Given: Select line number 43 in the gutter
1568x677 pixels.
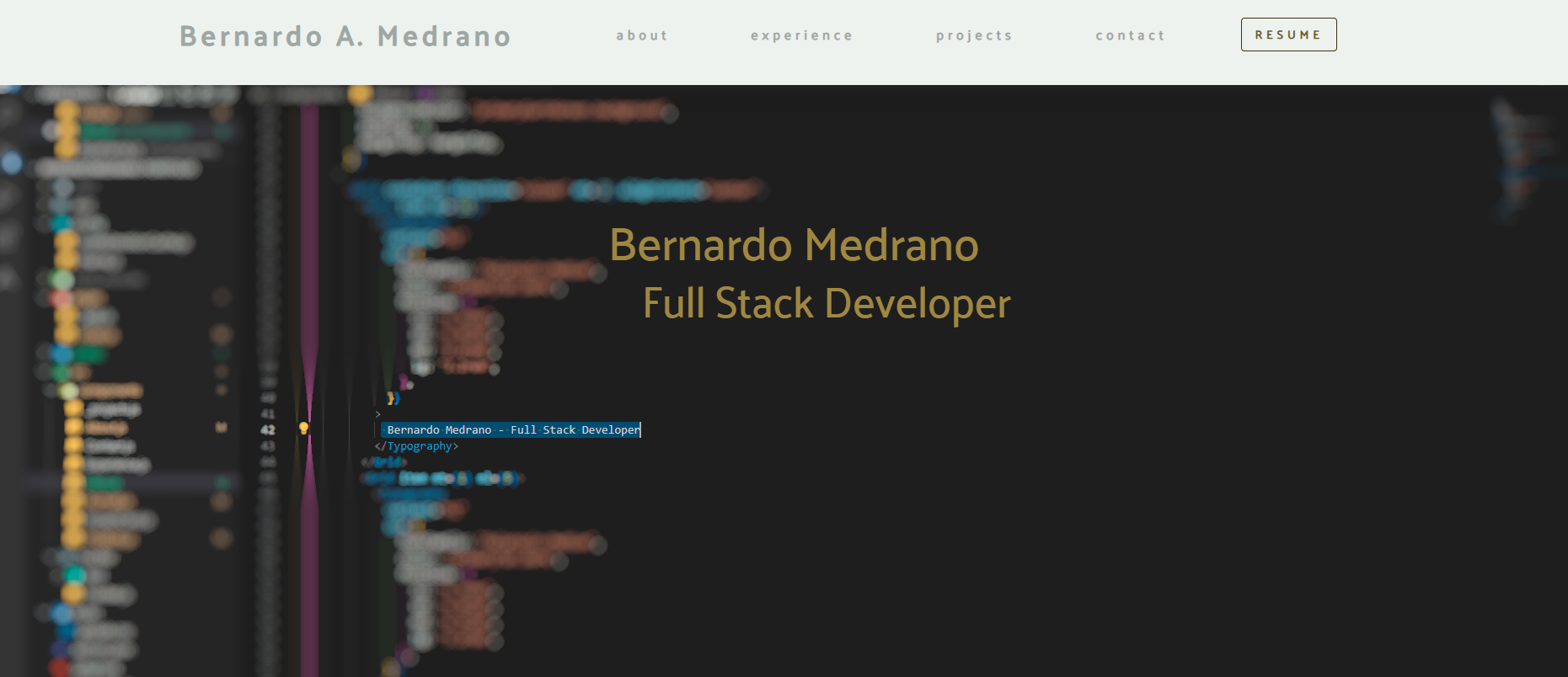Looking at the screenshot, I should pyautogui.click(x=268, y=446).
